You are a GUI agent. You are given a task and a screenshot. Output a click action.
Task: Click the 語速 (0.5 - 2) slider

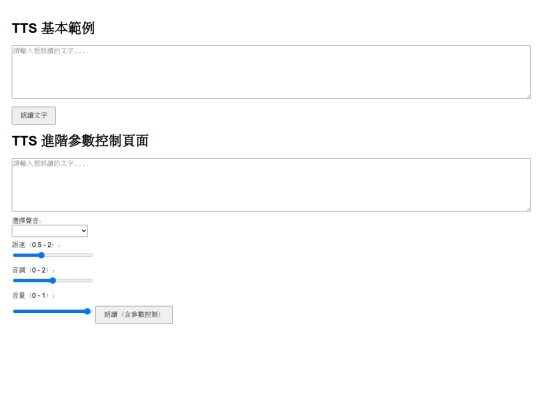(53, 255)
